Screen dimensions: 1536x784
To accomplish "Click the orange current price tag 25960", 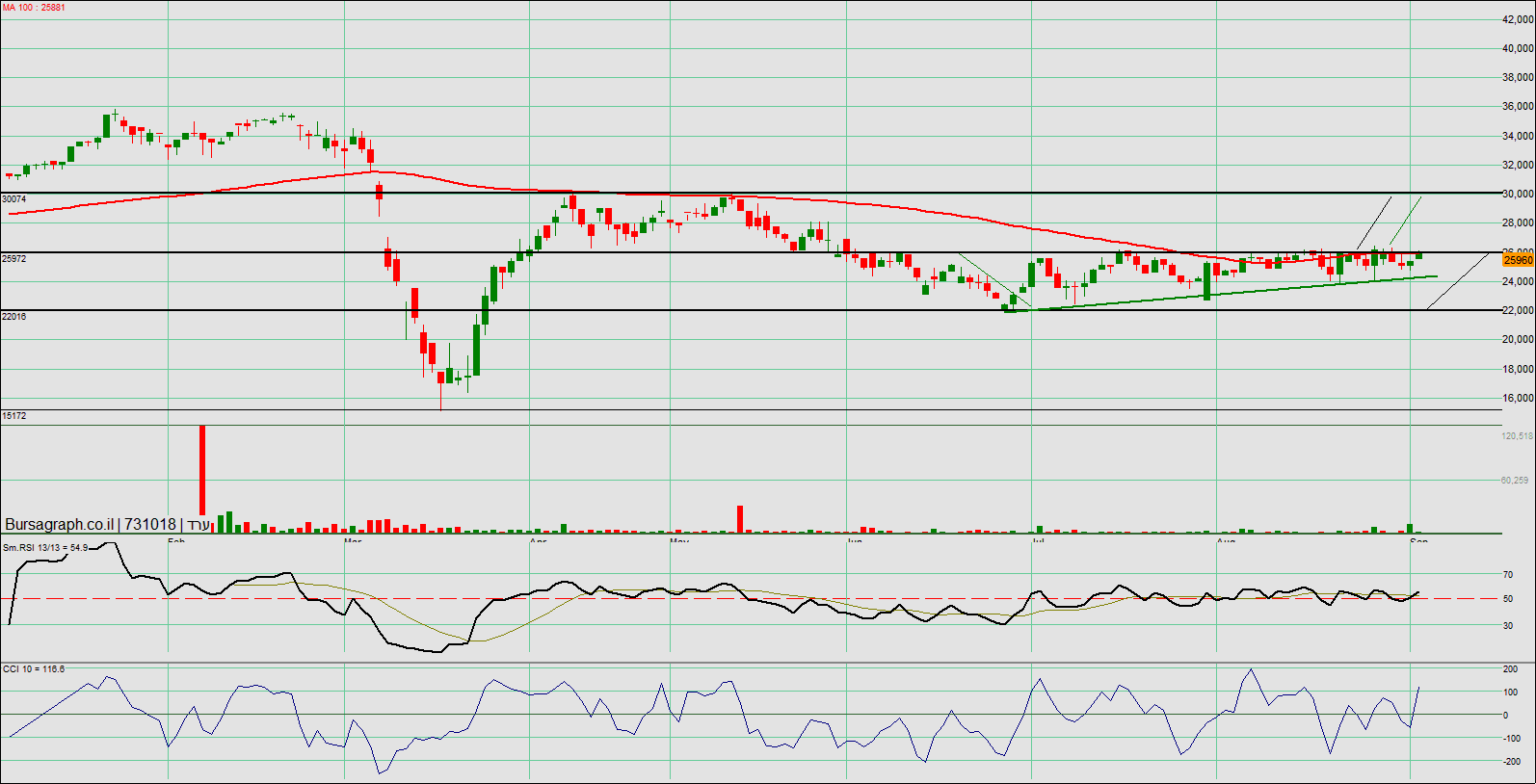I will pyautogui.click(x=1518, y=260).
